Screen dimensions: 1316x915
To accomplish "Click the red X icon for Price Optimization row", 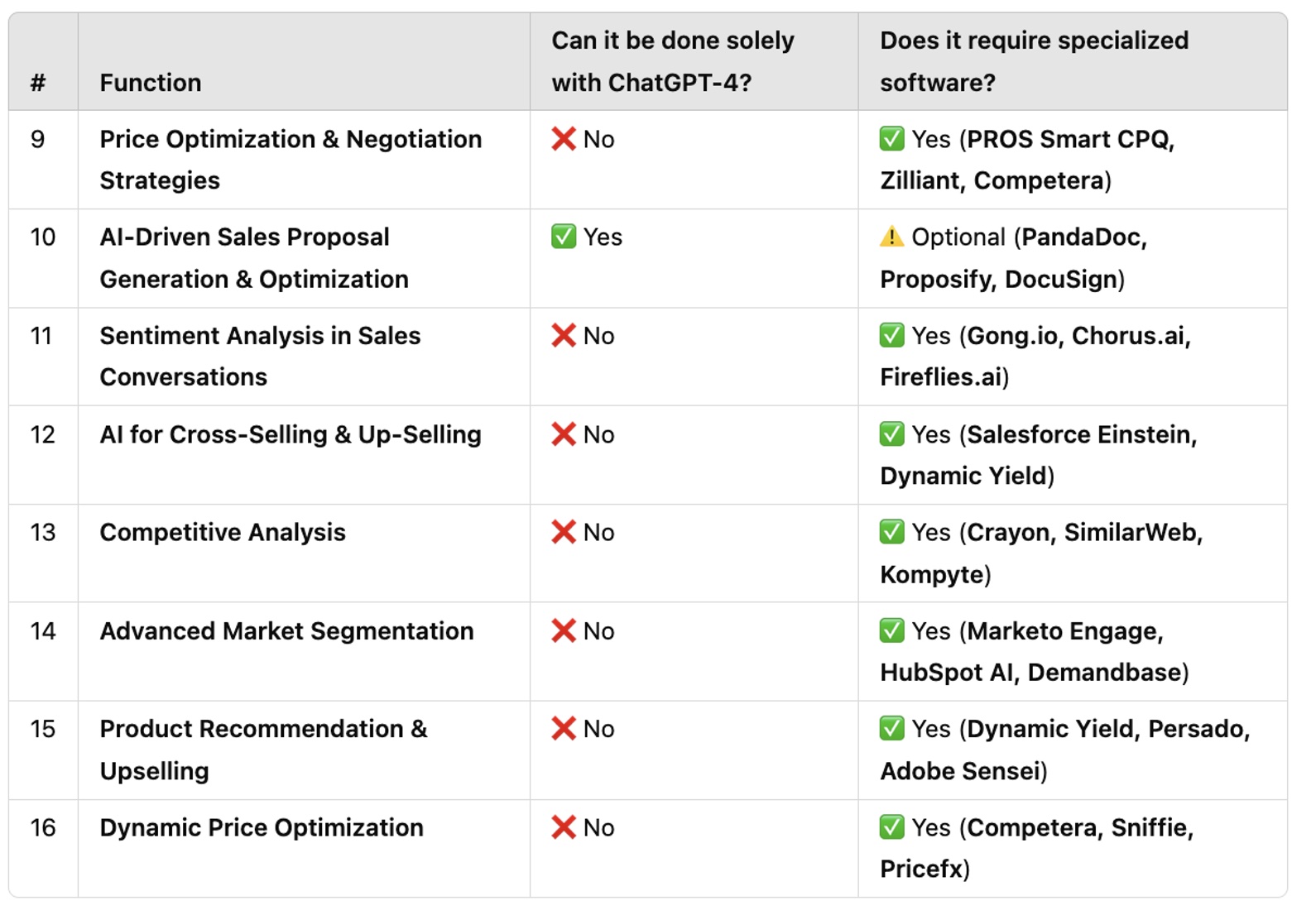I will pyautogui.click(x=564, y=139).
